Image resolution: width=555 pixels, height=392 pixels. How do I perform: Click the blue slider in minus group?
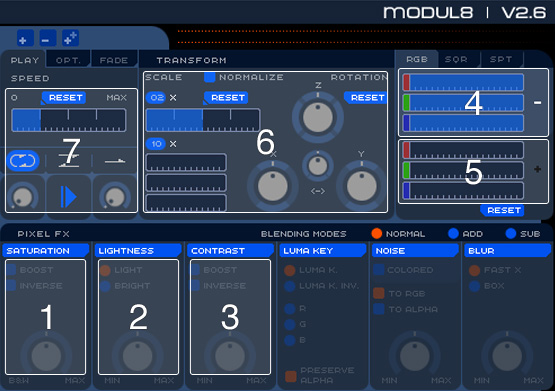(x=463, y=123)
